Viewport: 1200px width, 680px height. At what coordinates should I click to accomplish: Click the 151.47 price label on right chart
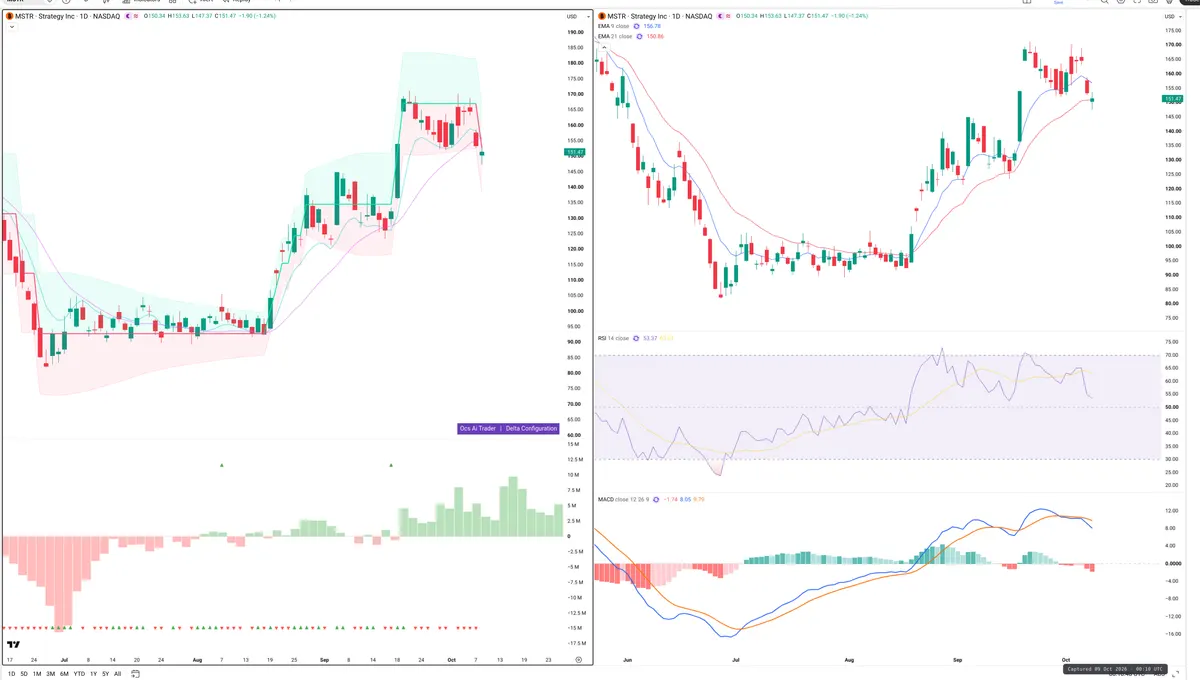1172,98
